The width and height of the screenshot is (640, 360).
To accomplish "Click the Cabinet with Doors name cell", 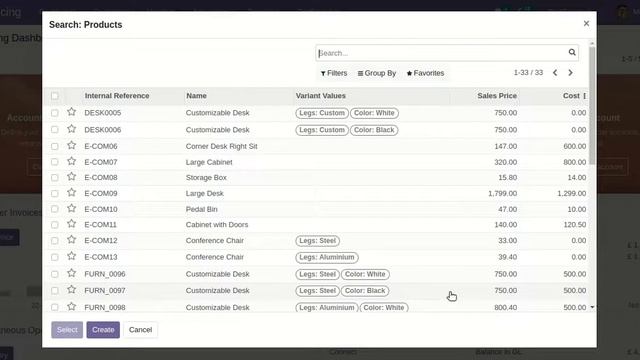I will [217, 225].
